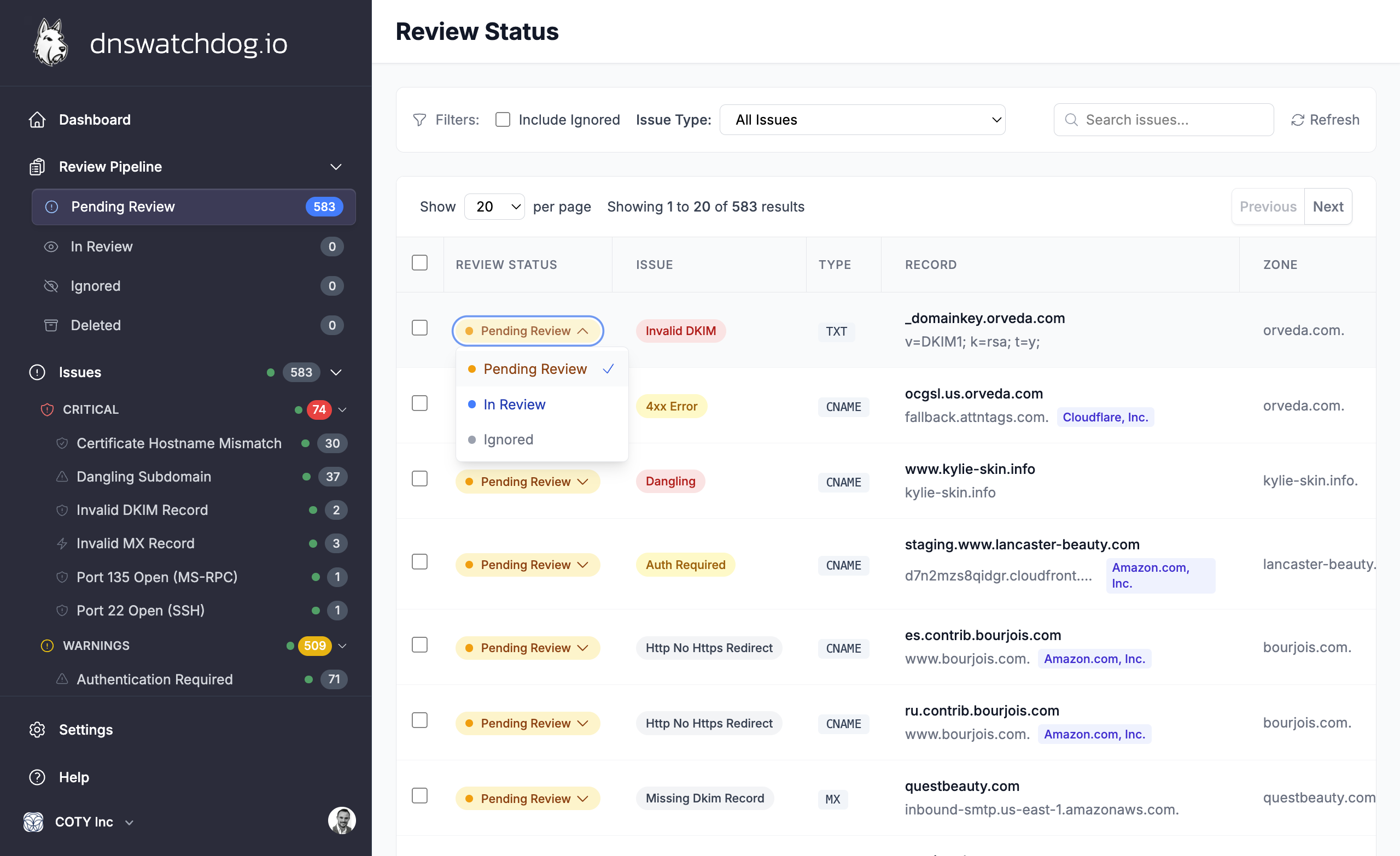Click the Invalid DKIM issue badge
The height and width of the screenshot is (856, 1400).
click(x=681, y=331)
